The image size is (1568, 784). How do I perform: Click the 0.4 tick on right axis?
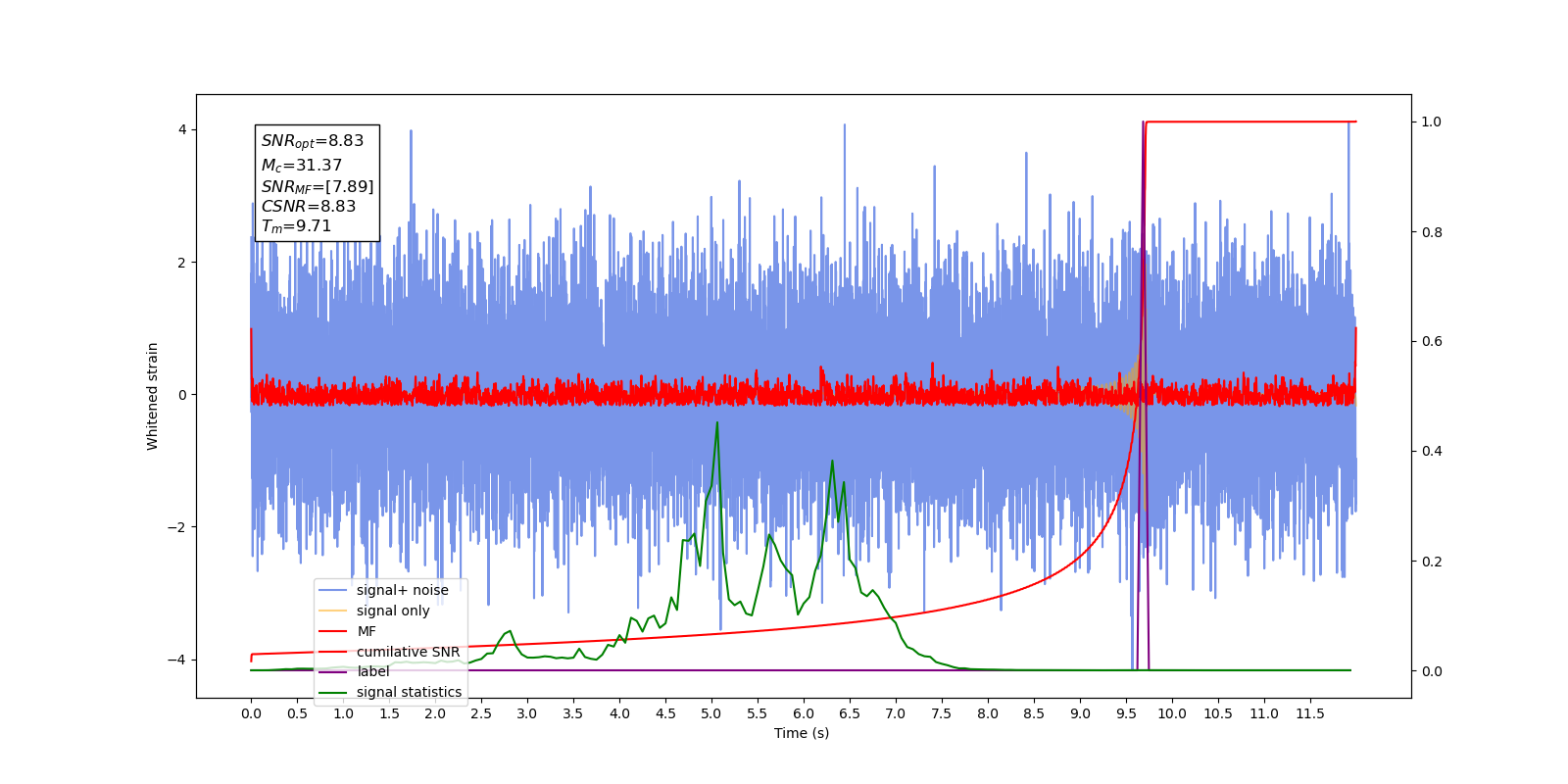(x=1432, y=451)
